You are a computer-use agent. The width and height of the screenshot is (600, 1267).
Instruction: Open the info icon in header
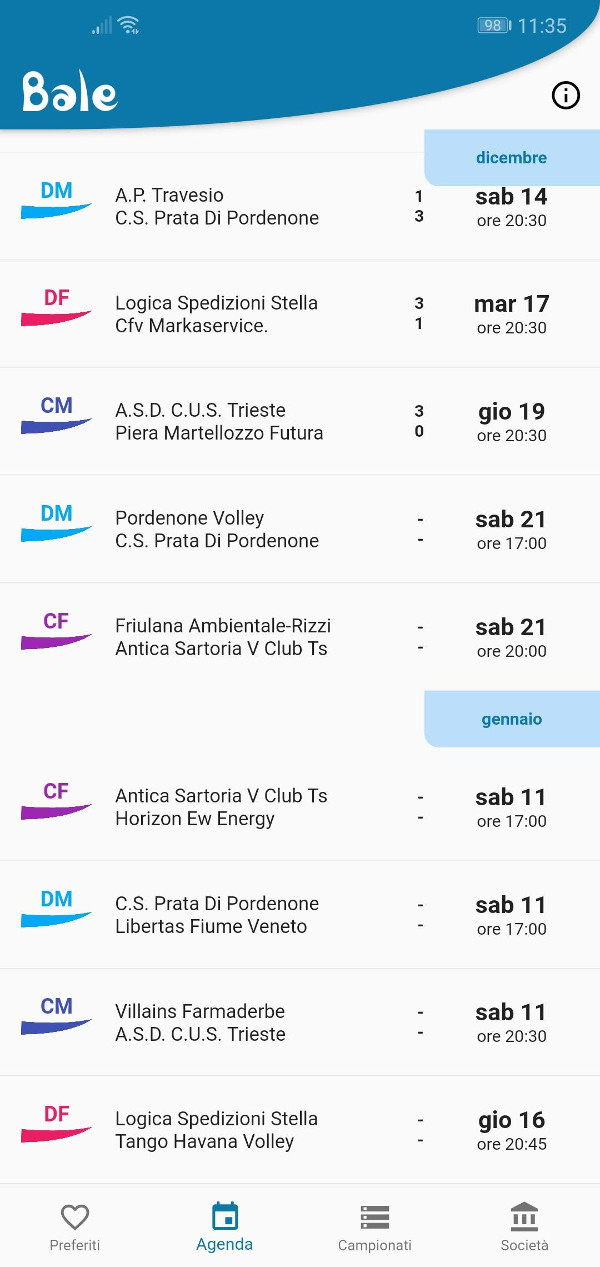(566, 95)
